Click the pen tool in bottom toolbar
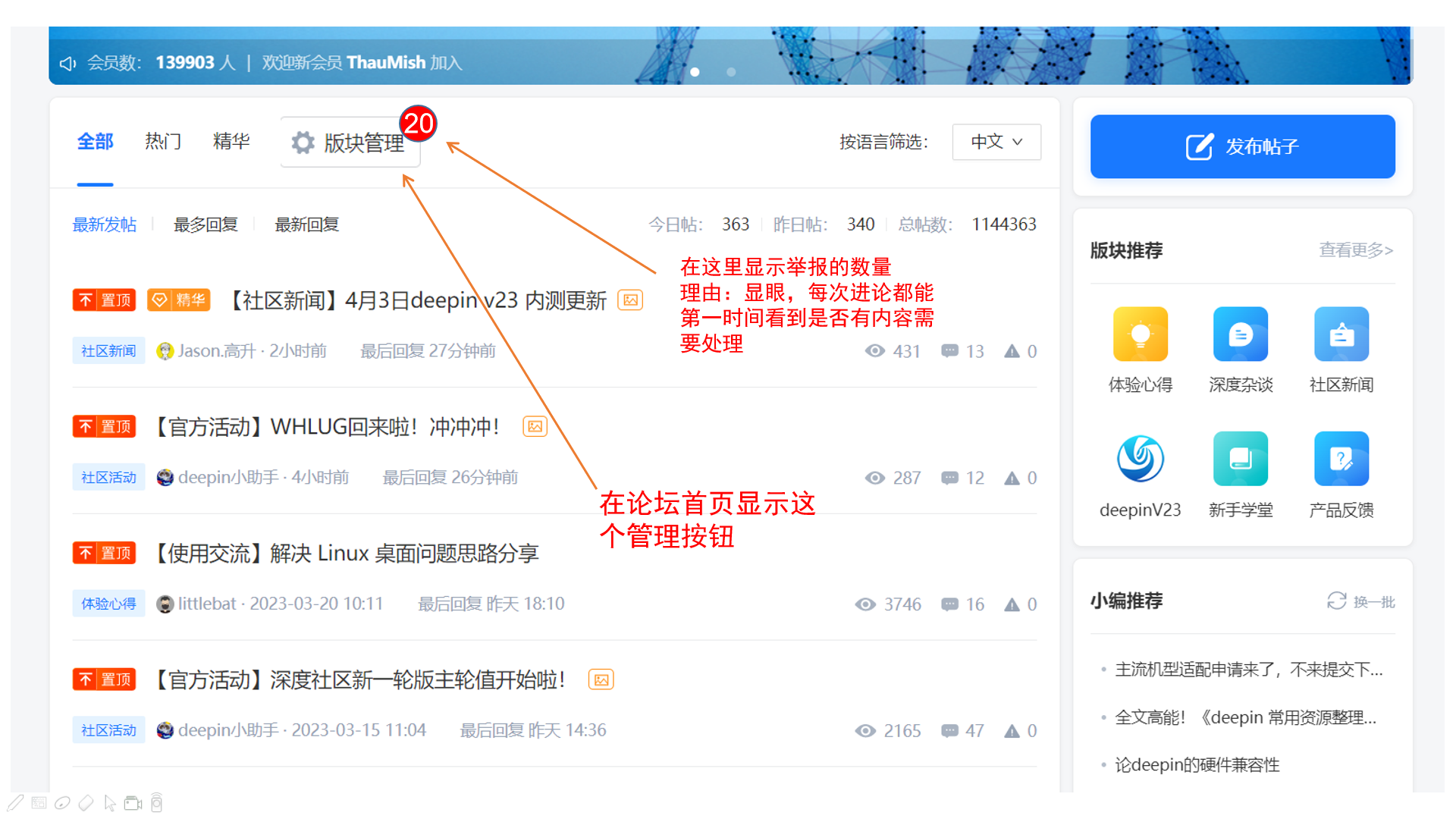The image size is (1456, 819). [16, 803]
